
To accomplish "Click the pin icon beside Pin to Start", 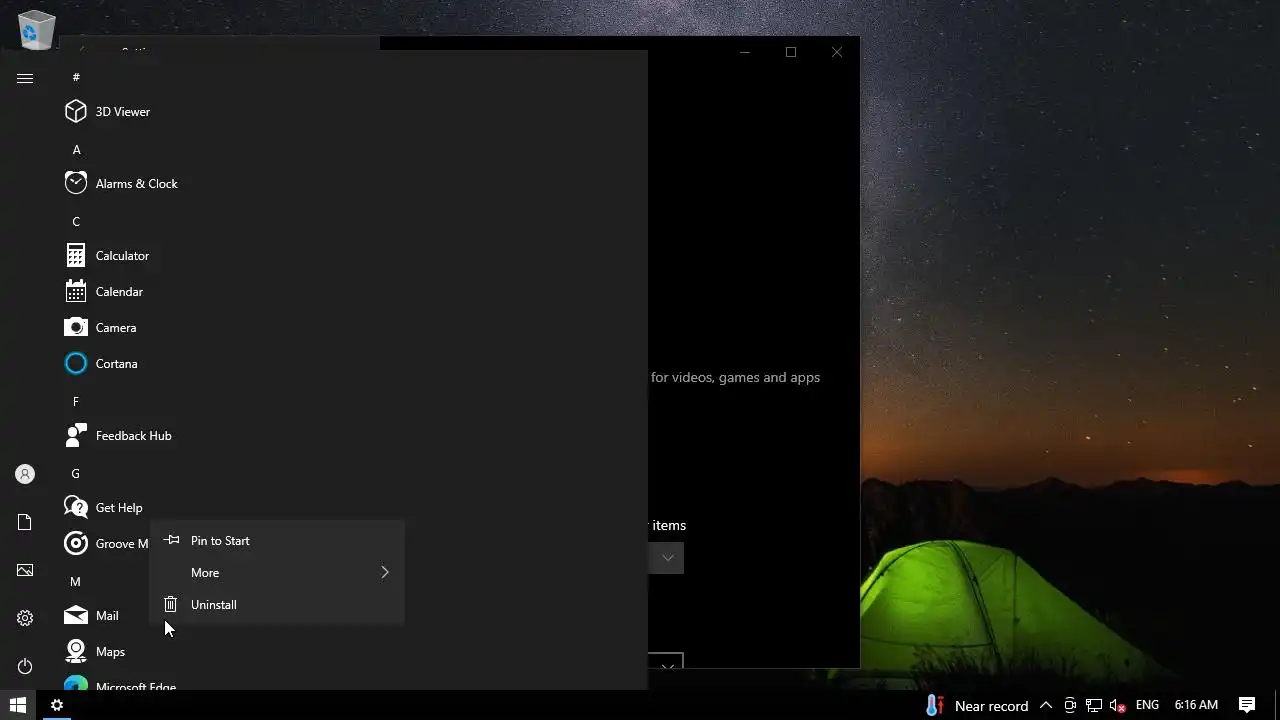I will pos(171,540).
